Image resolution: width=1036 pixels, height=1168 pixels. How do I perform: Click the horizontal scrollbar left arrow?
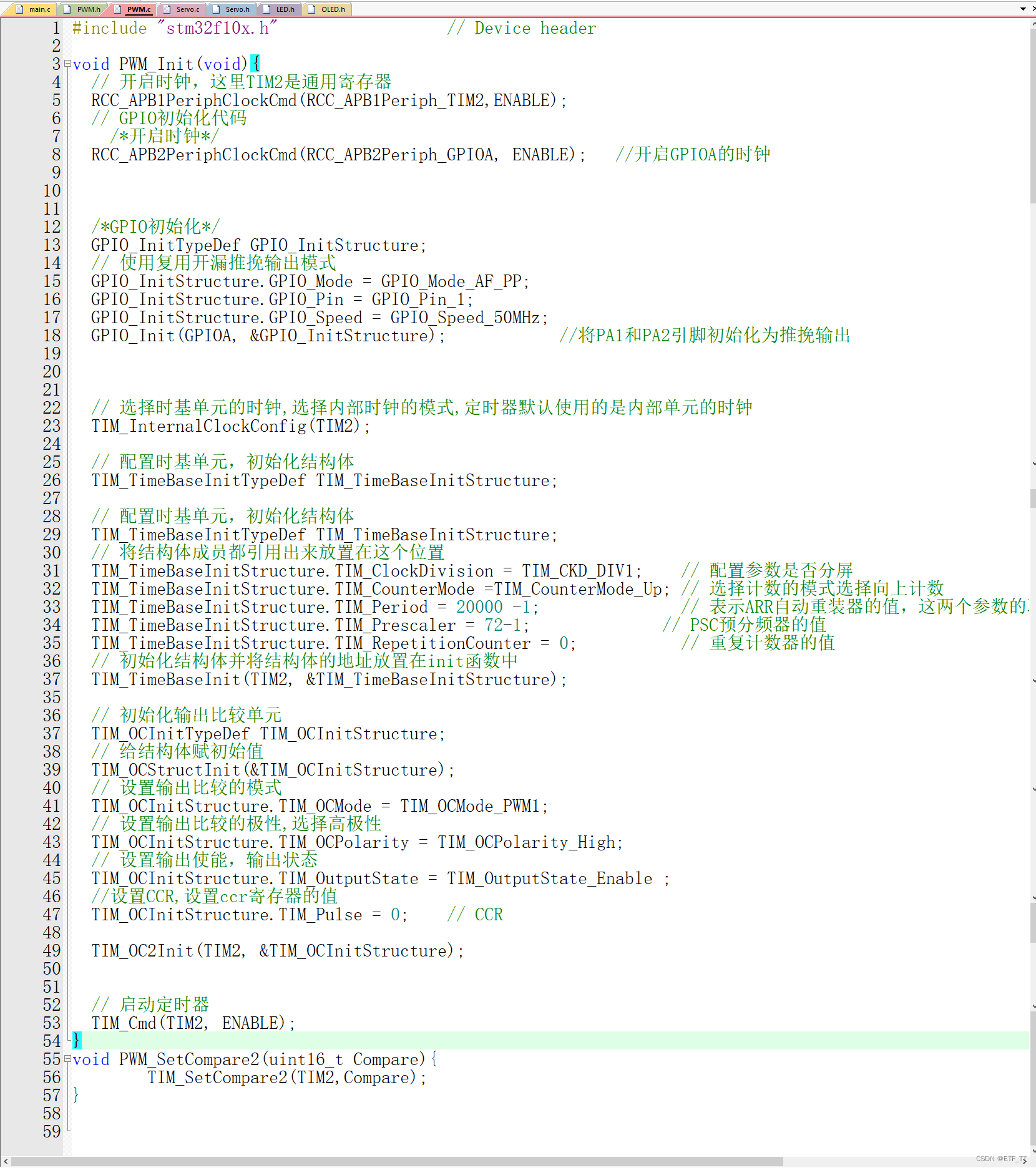tap(6, 1161)
